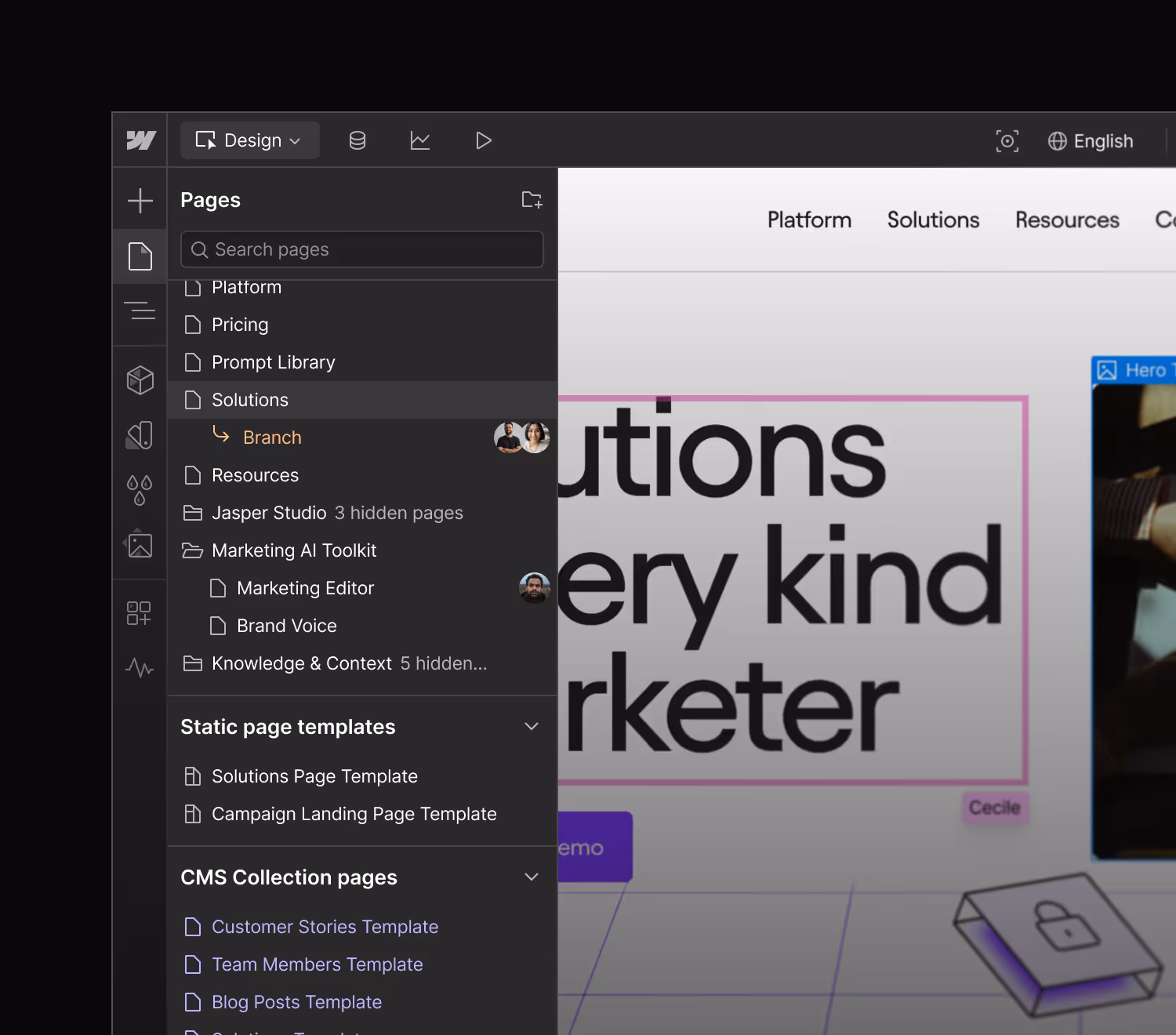Open the Assets image icon
1176x1035 pixels.
(x=140, y=545)
